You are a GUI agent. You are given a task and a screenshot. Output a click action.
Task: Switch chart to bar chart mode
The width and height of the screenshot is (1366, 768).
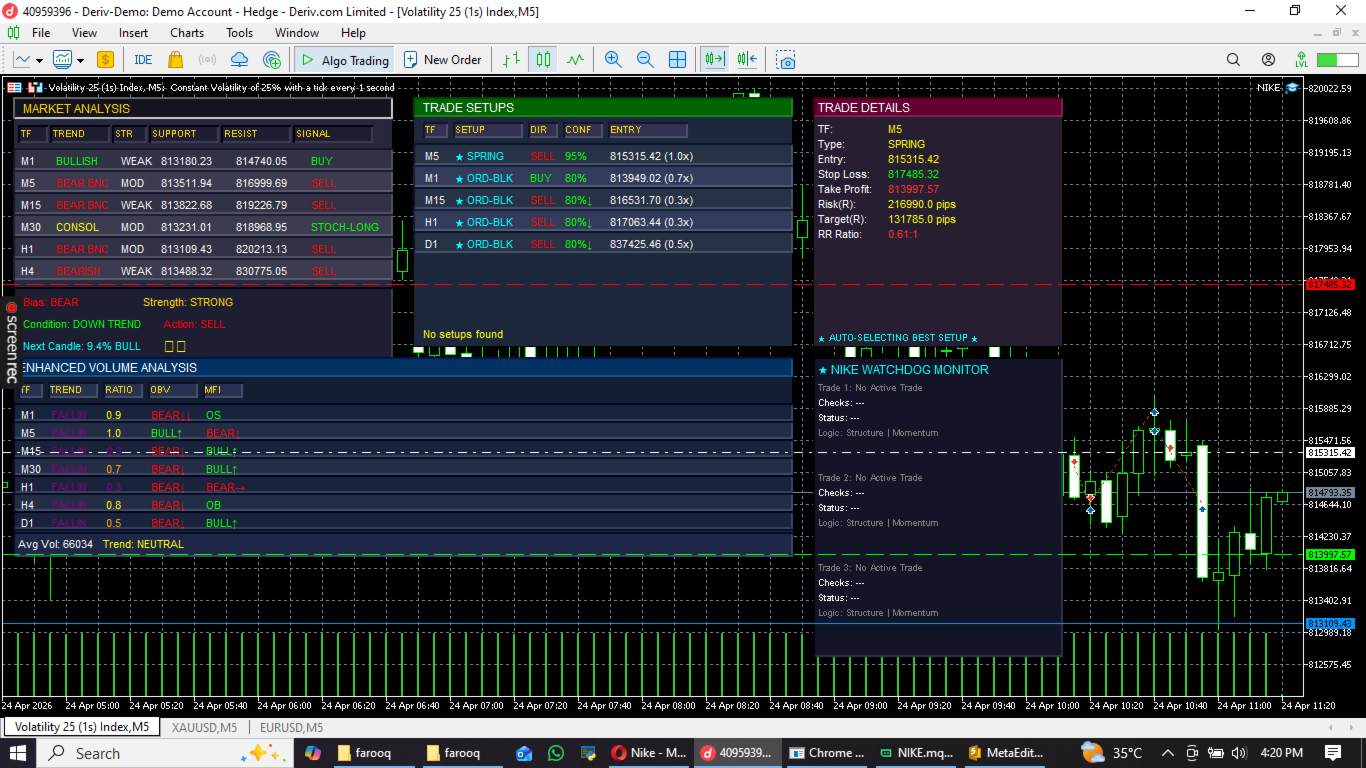pyautogui.click(x=511, y=60)
